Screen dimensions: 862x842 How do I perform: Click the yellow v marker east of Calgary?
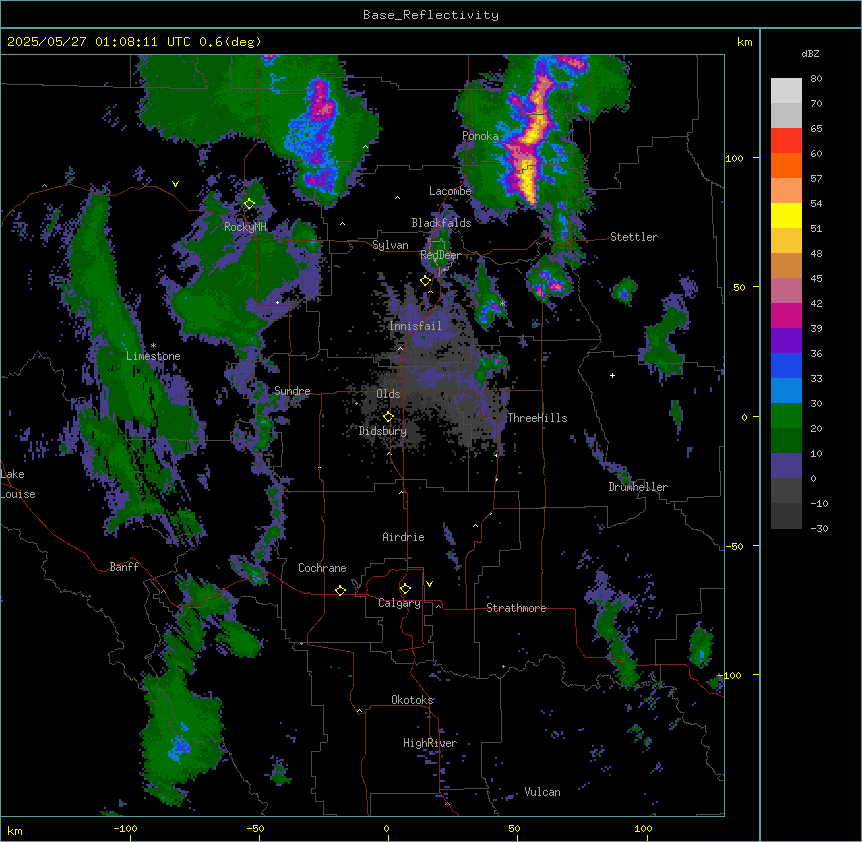tap(429, 584)
